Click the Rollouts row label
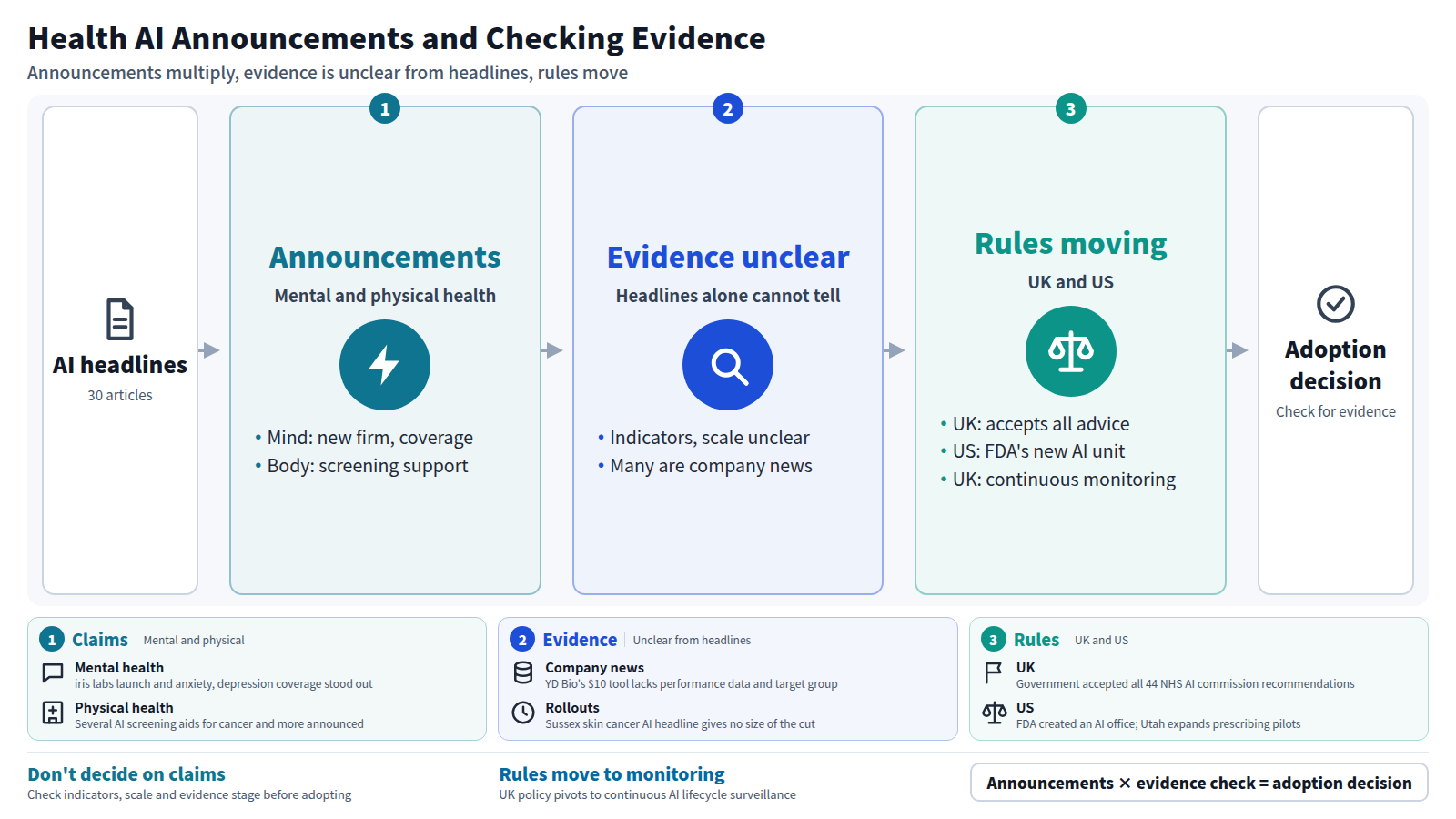Image resolution: width=1456 pixels, height=819 pixels. pos(572,708)
